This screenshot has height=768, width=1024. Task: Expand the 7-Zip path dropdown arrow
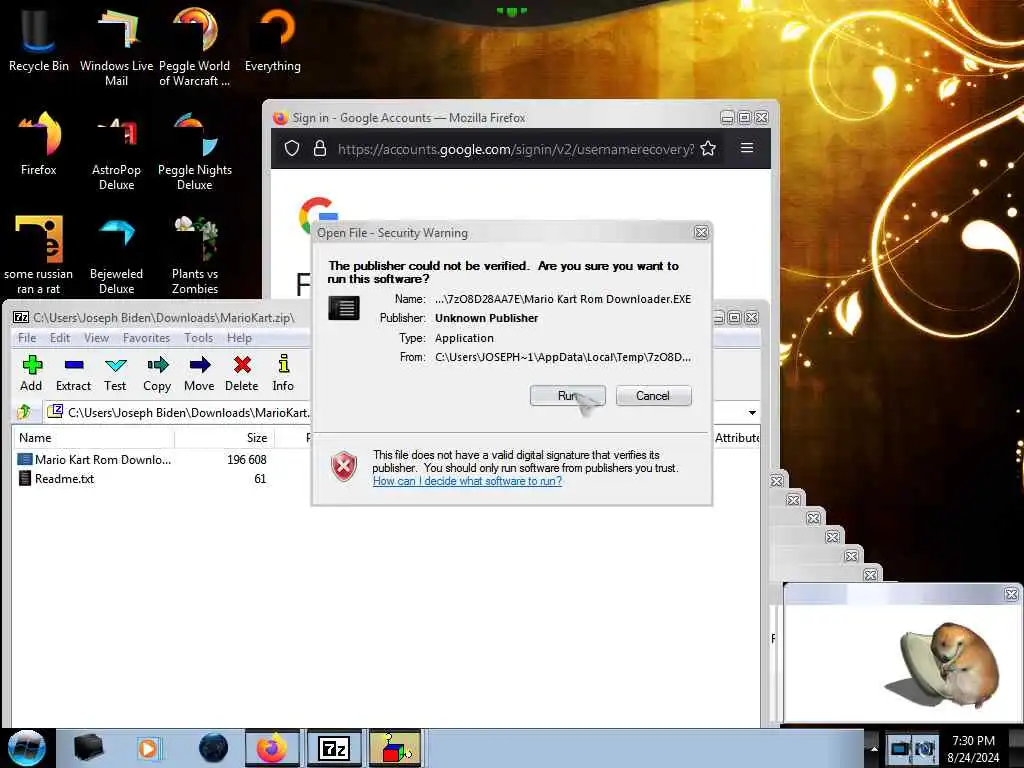click(752, 413)
